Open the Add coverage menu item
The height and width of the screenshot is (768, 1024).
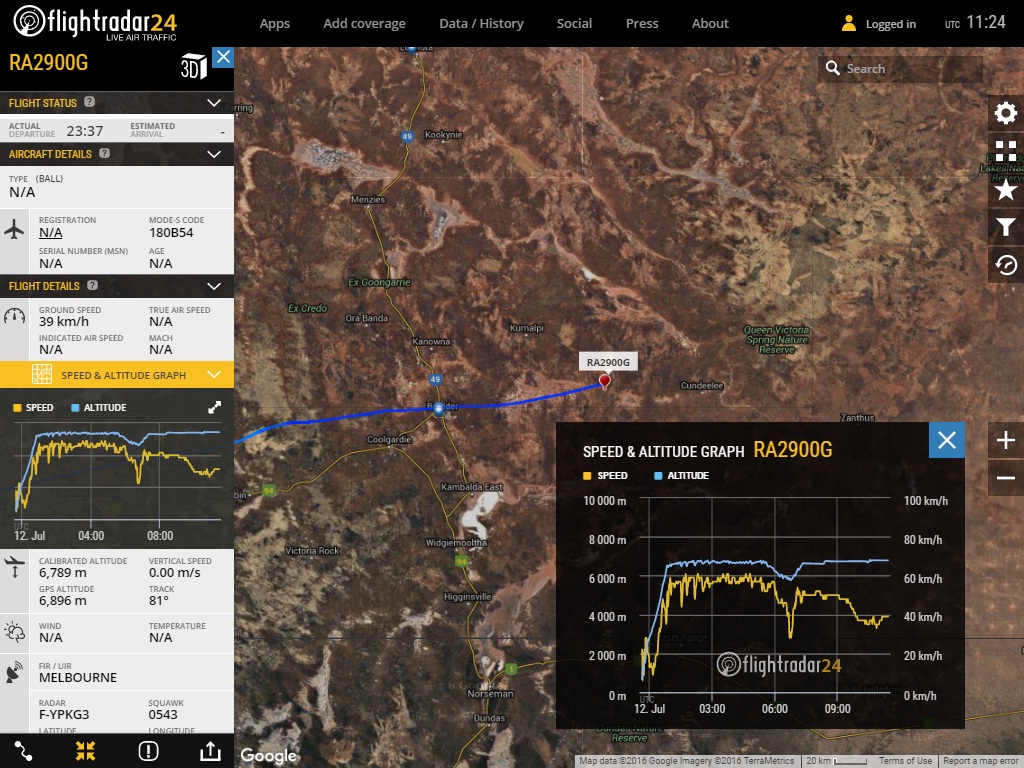364,23
